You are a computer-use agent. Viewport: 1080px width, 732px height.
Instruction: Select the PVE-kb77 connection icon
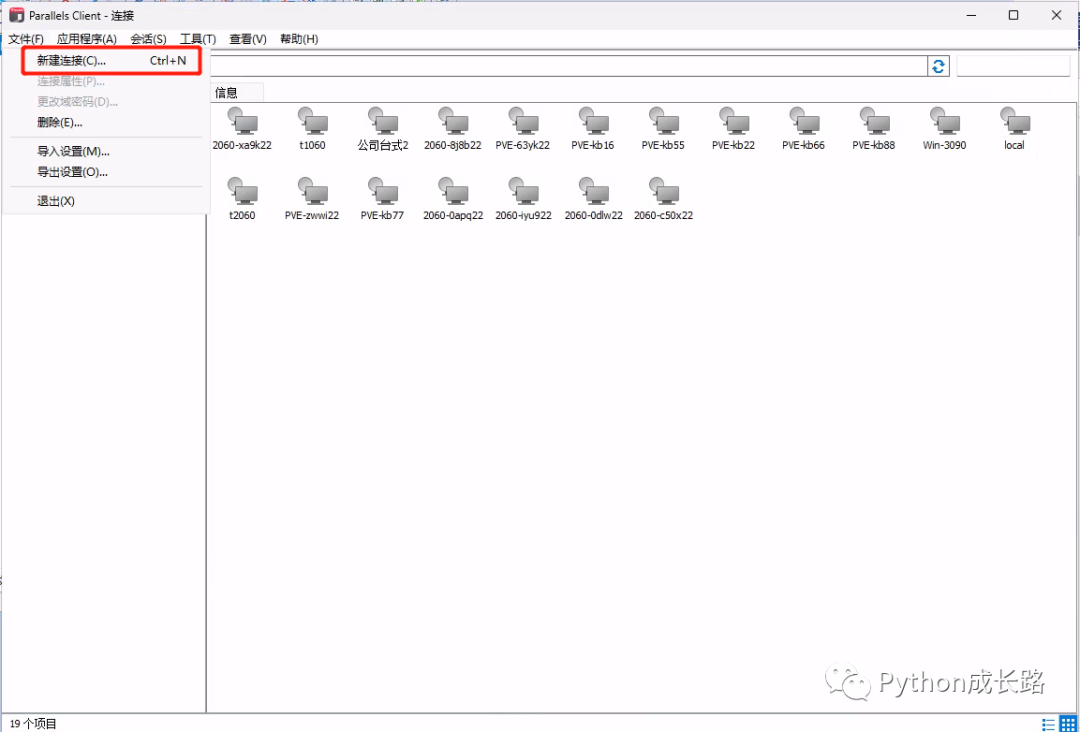tap(383, 190)
